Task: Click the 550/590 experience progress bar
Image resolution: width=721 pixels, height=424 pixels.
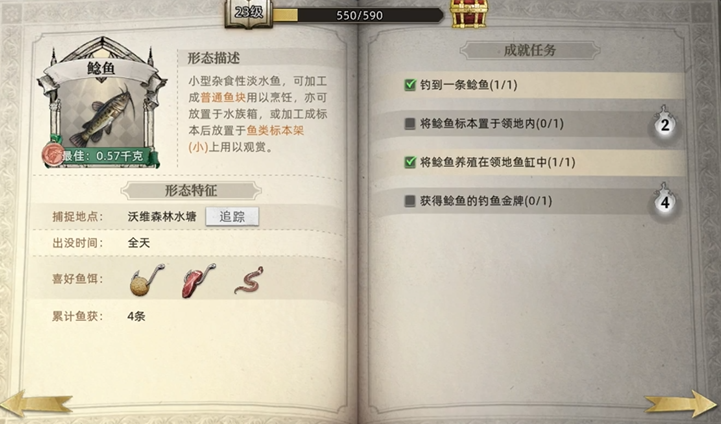Action: tap(358, 15)
